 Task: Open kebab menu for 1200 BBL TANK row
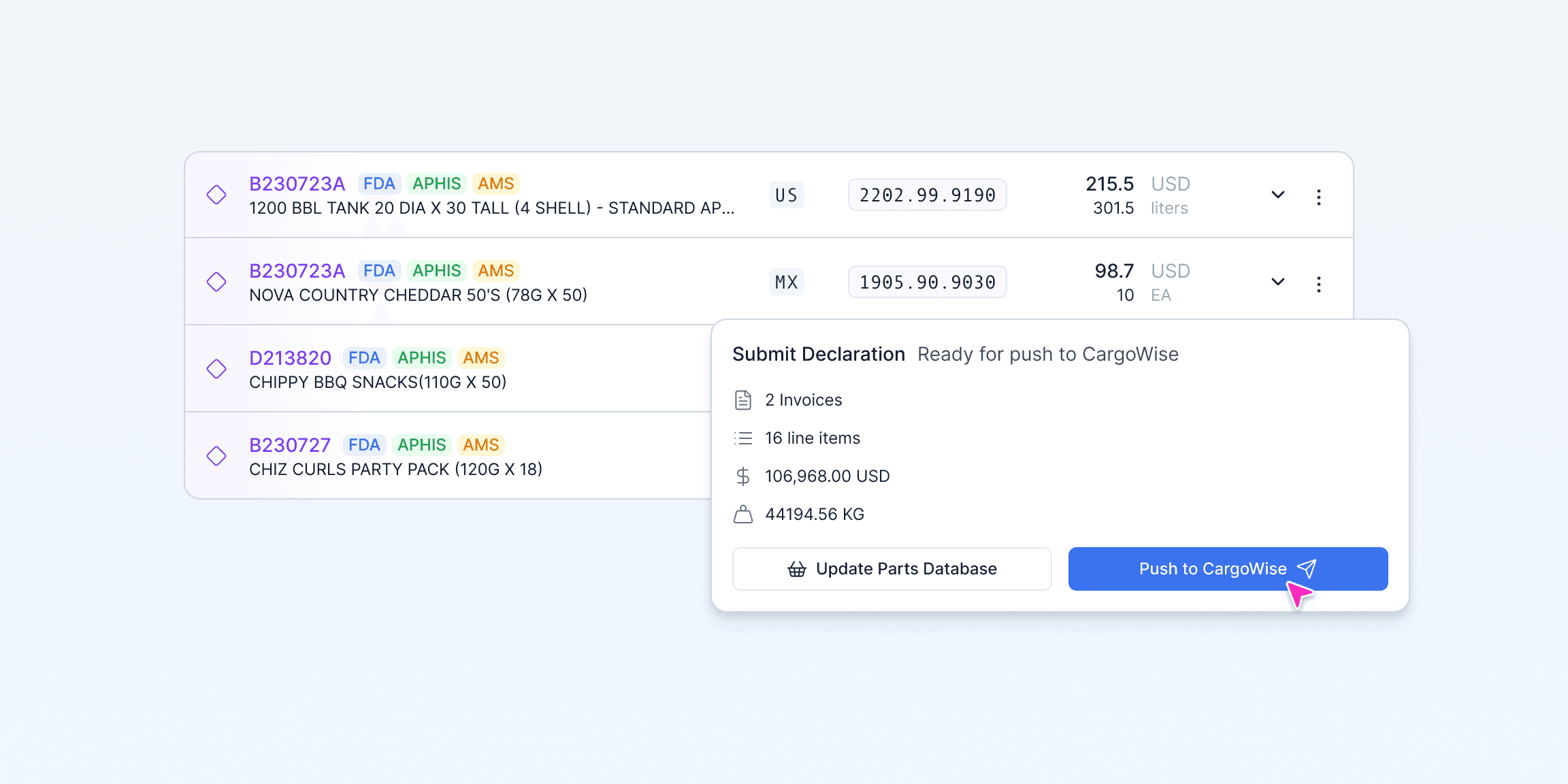tap(1319, 197)
